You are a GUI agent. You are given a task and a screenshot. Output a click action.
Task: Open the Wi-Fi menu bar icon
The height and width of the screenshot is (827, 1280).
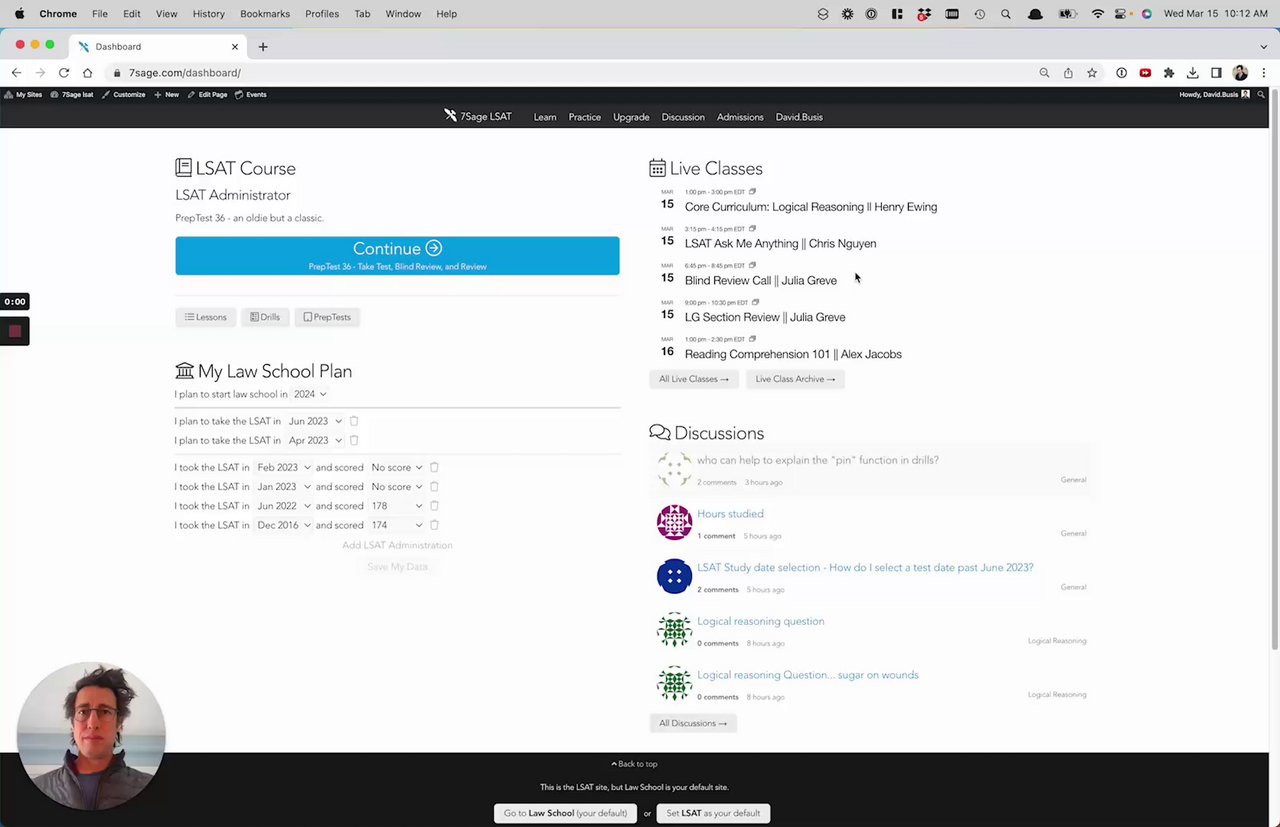[1098, 14]
